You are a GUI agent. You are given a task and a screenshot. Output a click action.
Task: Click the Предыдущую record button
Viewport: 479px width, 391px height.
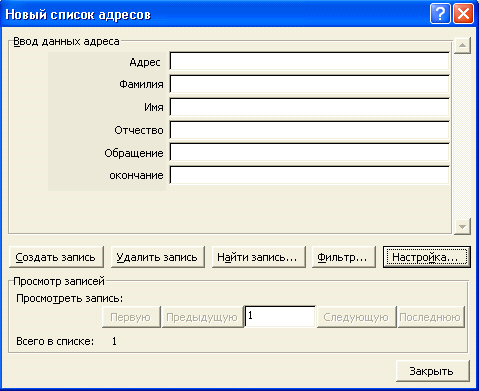pos(202,317)
